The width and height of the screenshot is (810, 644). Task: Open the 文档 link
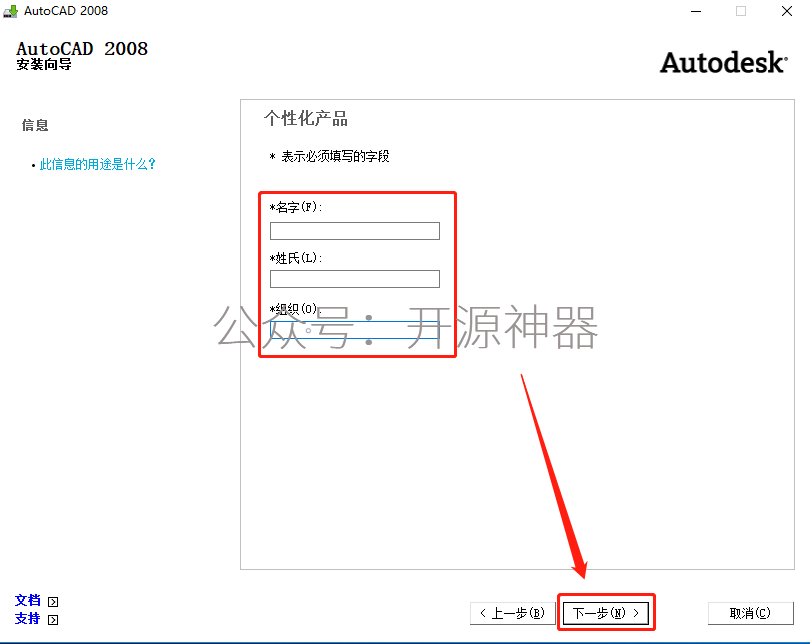[x=27, y=600]
